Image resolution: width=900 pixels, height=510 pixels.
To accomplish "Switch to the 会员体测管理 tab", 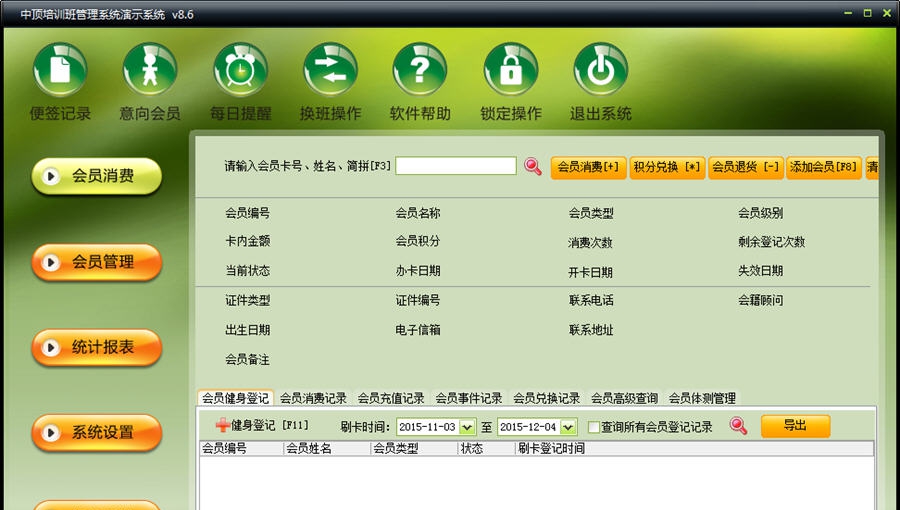I will [x=703, y=398].
